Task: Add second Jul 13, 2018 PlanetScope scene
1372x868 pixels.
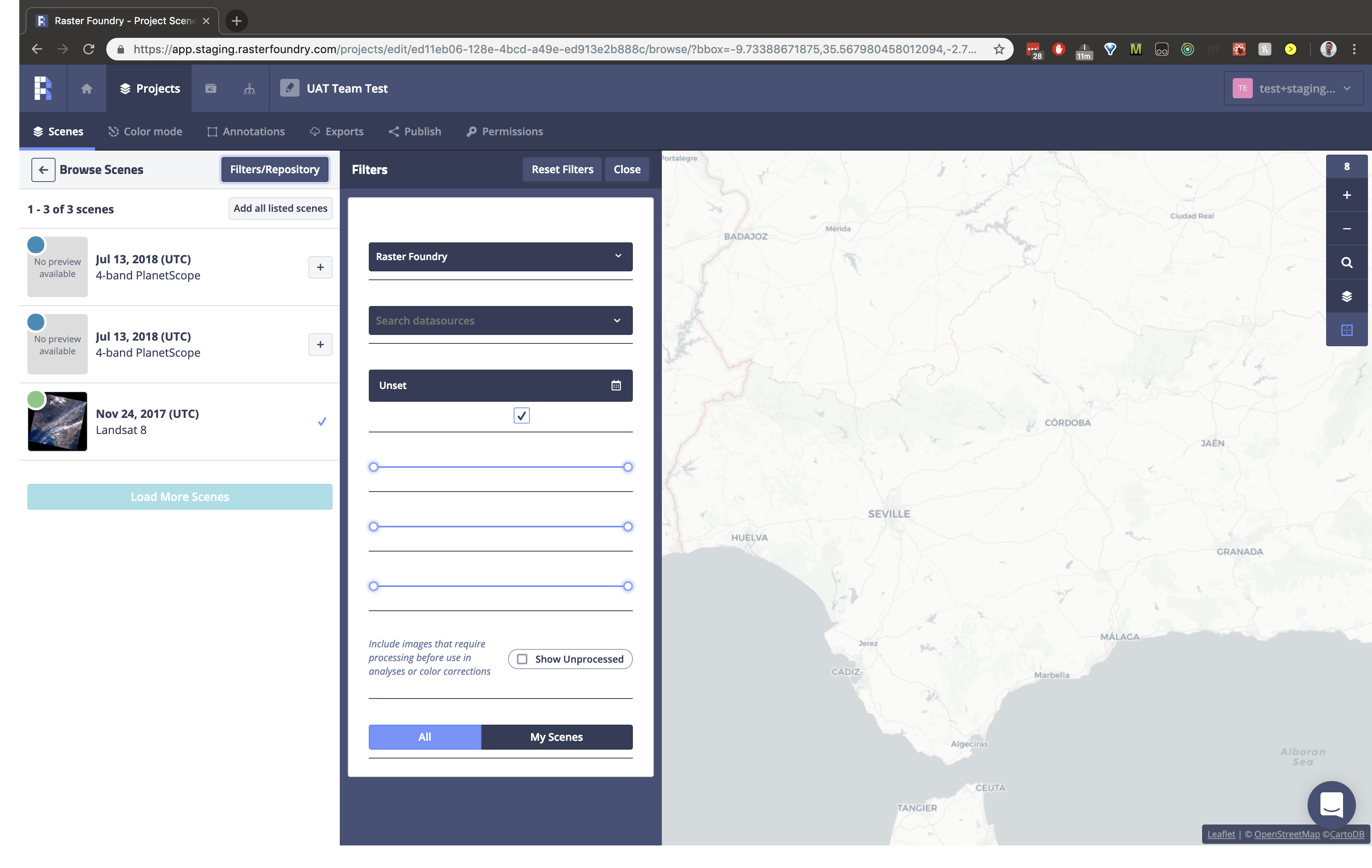Action: pyautogui.click(x=320, y=344)
